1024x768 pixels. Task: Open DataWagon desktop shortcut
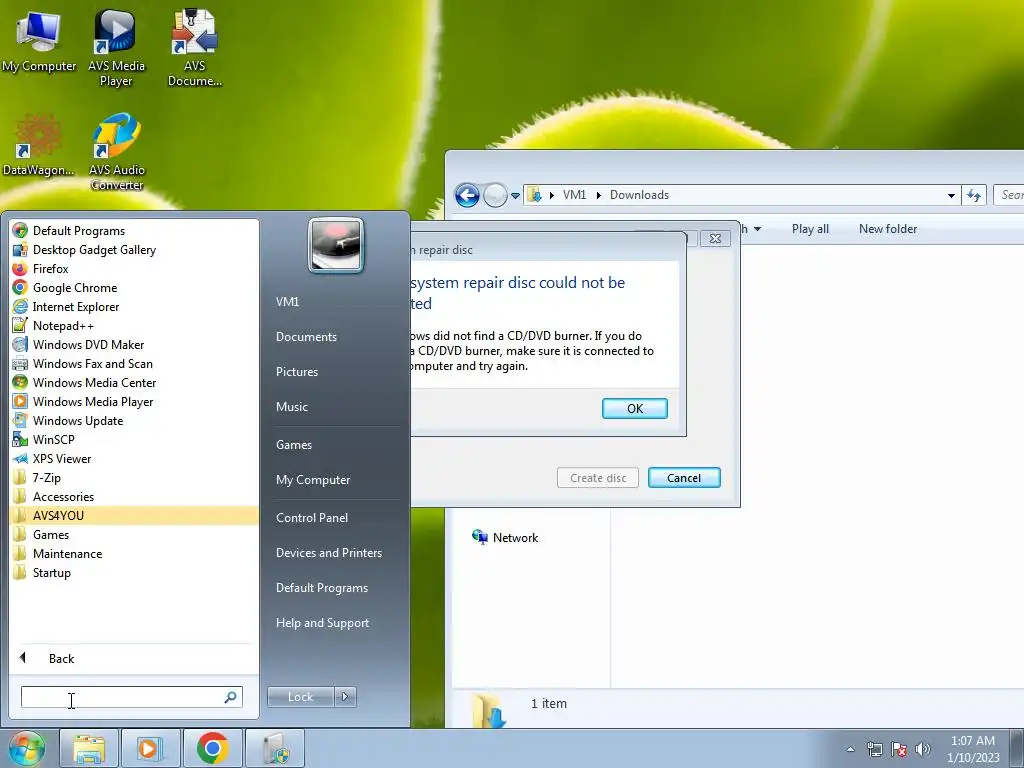(x=39, y=145)
